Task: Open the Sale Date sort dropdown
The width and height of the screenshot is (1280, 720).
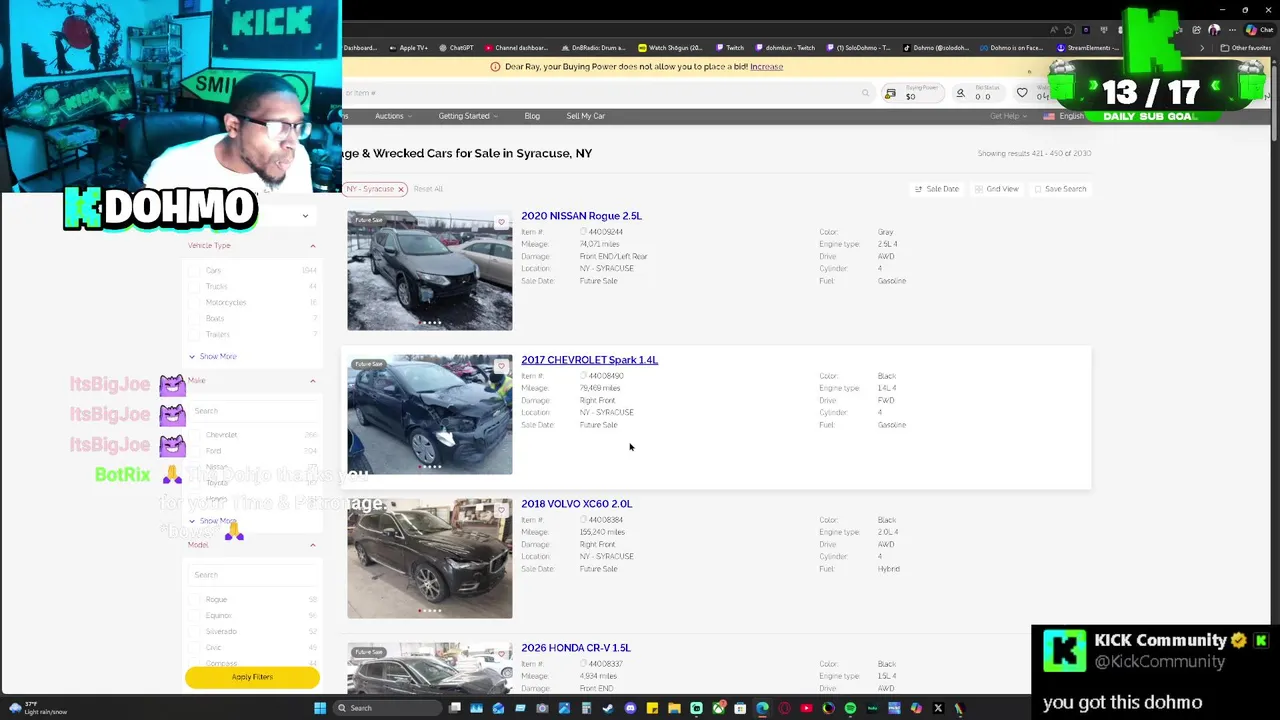Action: click(x=937, y=189)
